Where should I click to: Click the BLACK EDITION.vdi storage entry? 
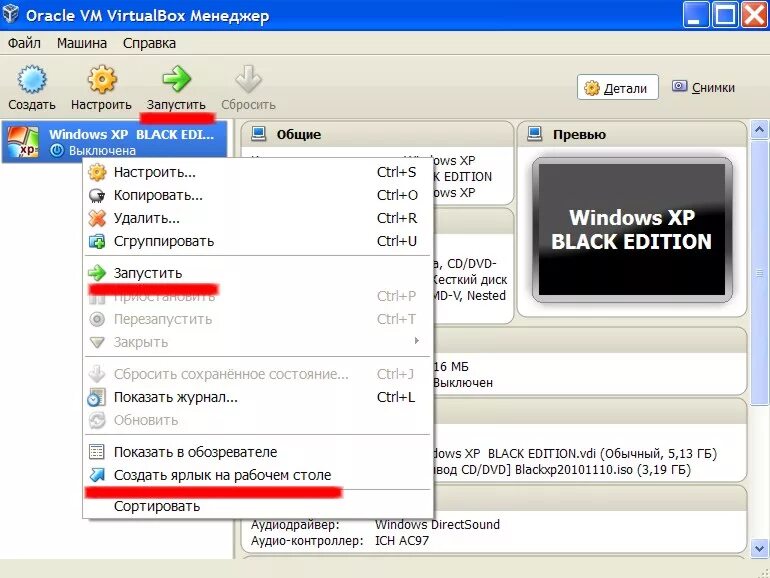pos(575,453)
